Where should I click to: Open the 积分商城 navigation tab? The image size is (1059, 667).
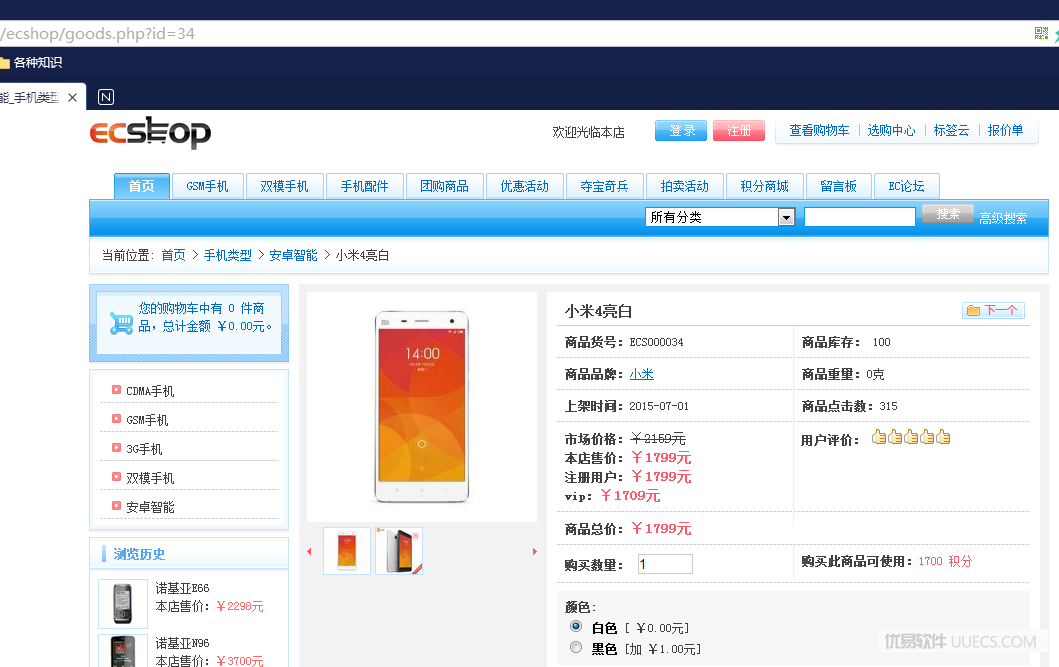765,186
